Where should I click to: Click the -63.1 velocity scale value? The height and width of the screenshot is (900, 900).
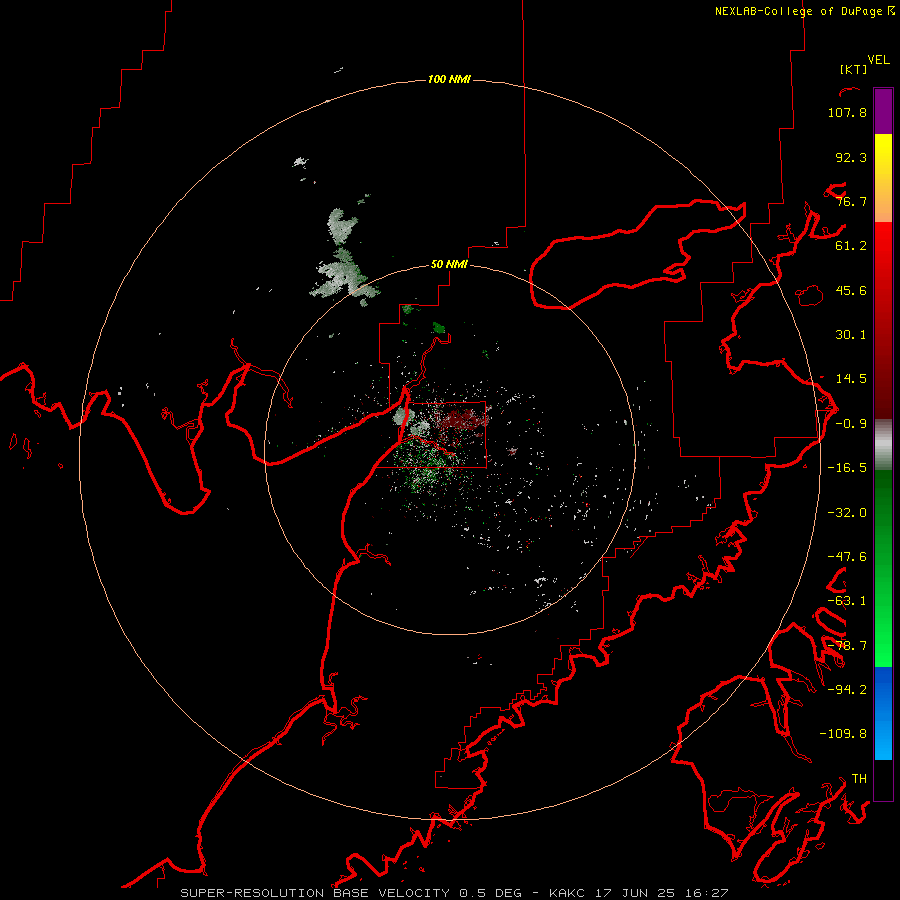847,601
